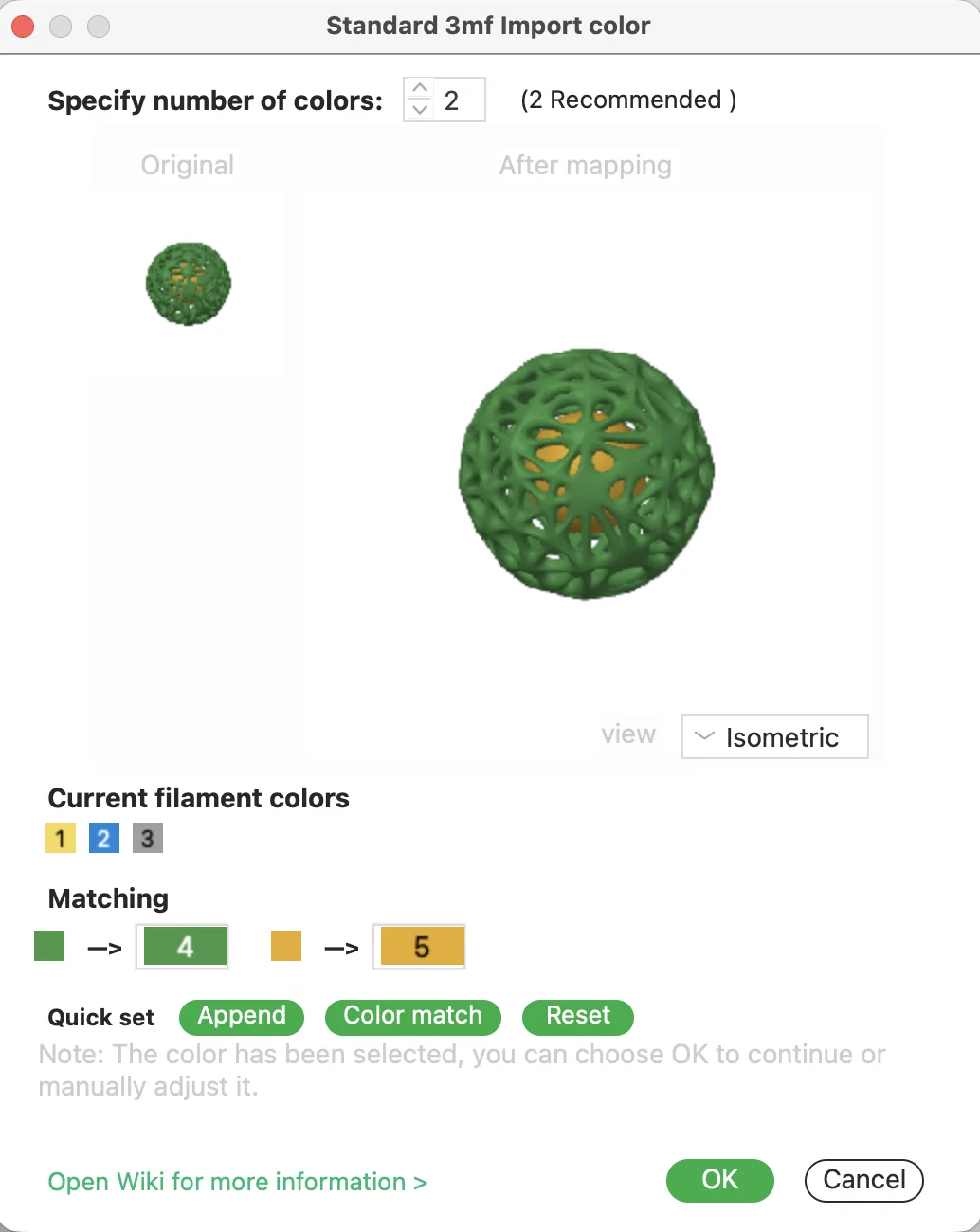Select the gray filament swatch 3
The width and height of the screenshot is (980, 1232).
click(x=147, y=838)
